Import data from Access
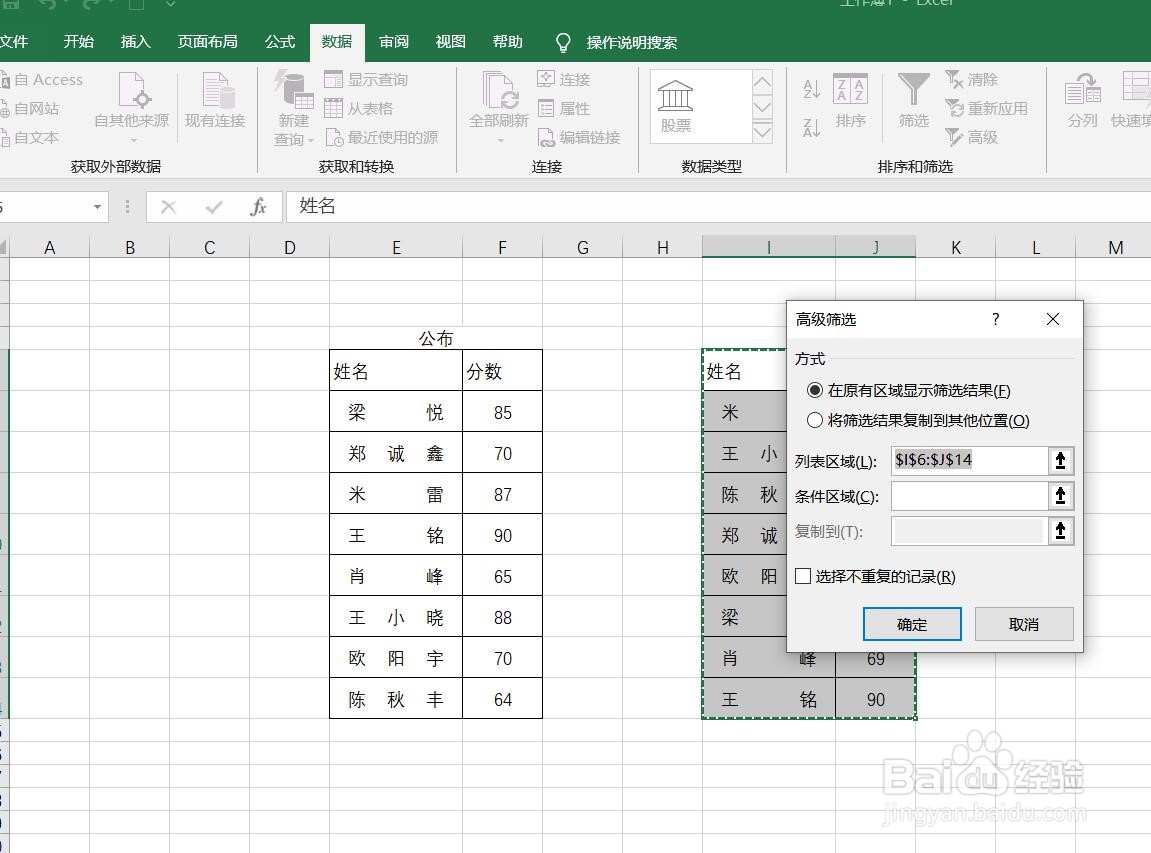Screen dimensions: 1151x853 tap(42, 80)
